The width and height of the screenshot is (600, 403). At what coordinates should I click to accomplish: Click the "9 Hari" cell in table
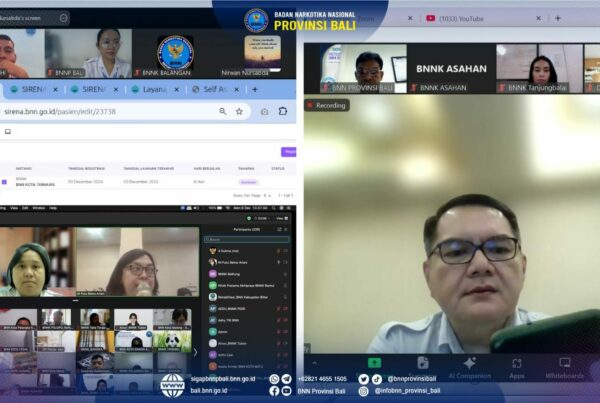[199, 182]
